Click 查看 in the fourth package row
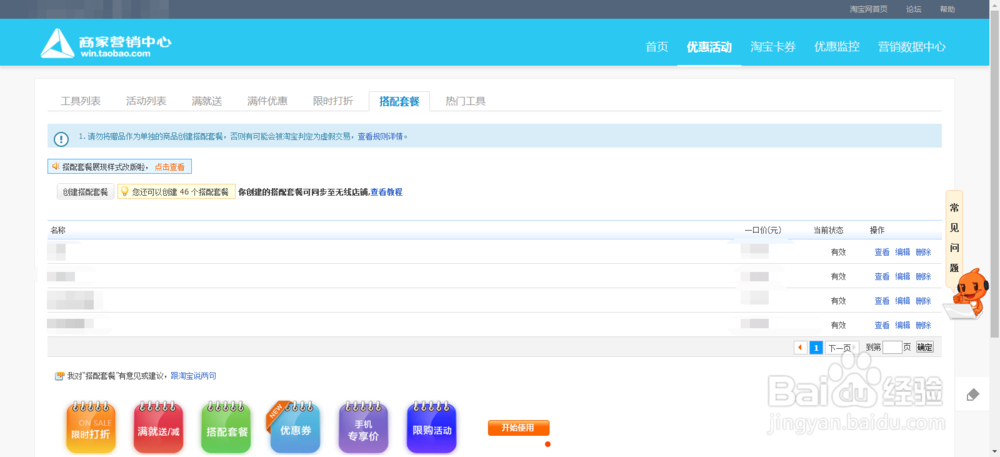Viewport: 1000px width, 457px height. 881,325
